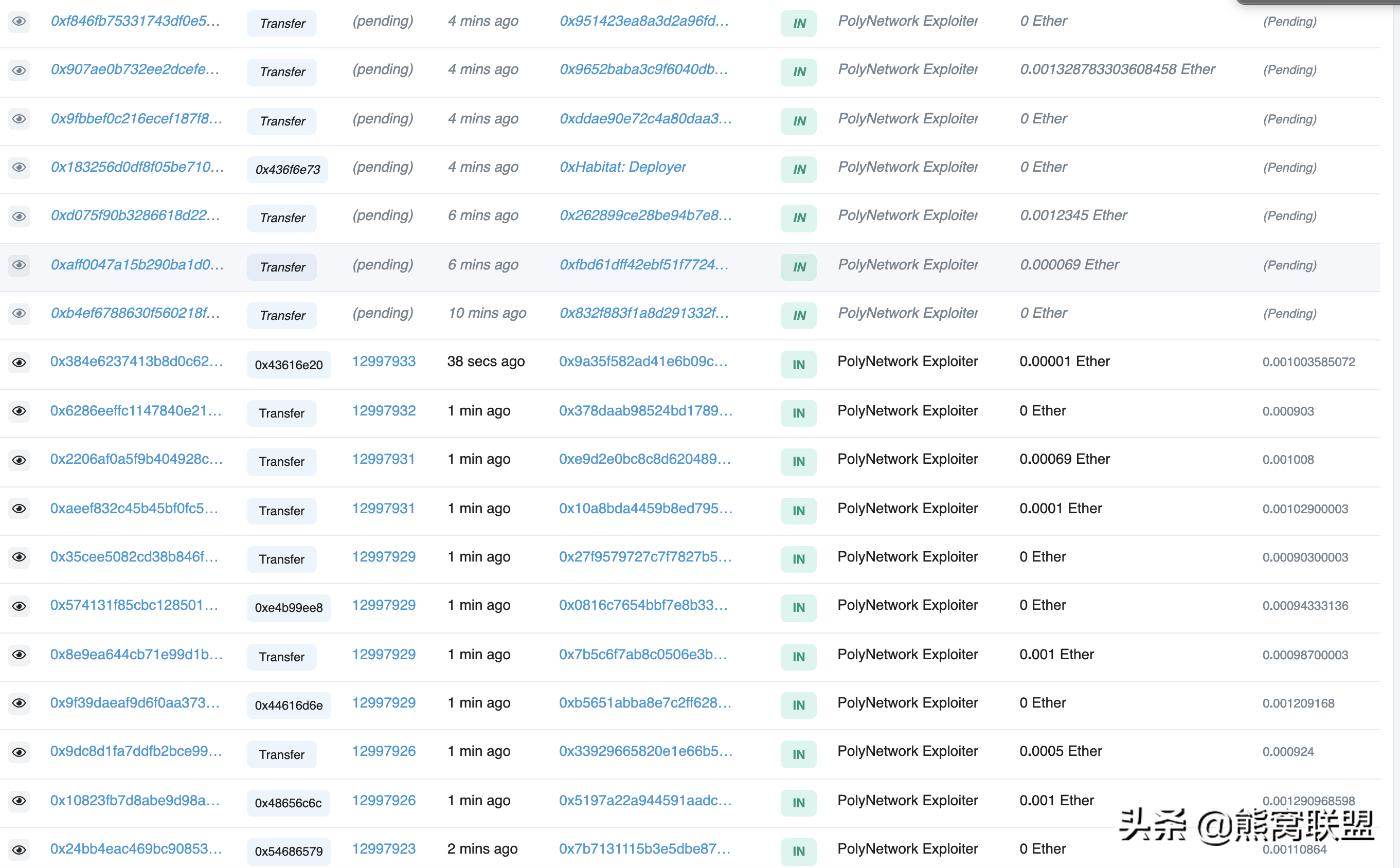The height and width of the screenshot is (868, 1400).
Task: Click eye icon for transaction 0xb4ef6788630f560218f
Action: pyautogui.click(x=19, y=314)
